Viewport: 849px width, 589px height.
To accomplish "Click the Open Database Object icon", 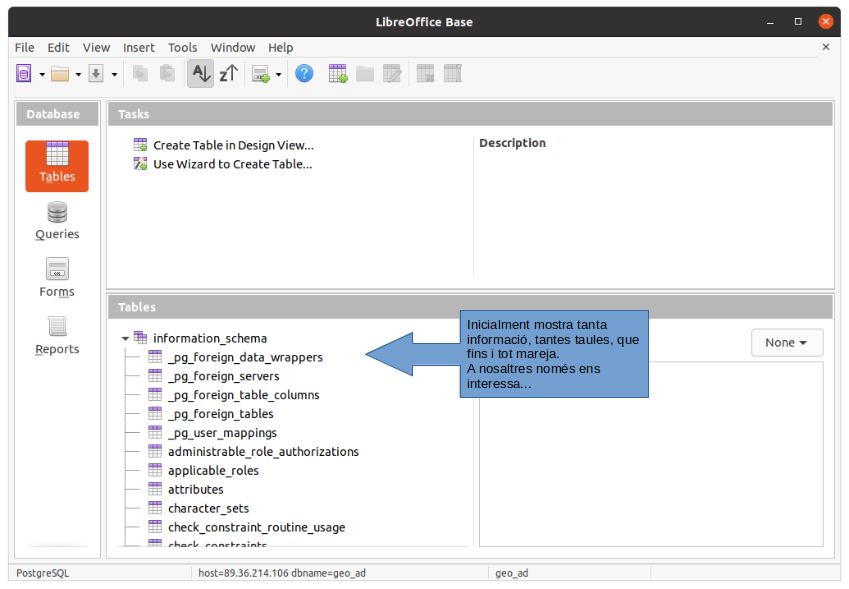I will click(365, 74).
